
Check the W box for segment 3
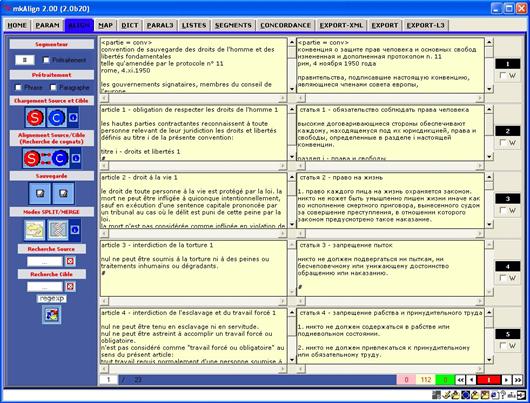503,210
